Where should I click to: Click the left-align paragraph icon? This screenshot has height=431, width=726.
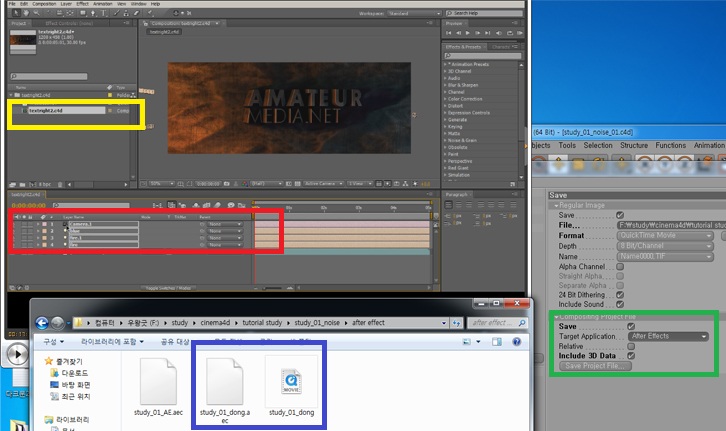[x=448, y=205]
